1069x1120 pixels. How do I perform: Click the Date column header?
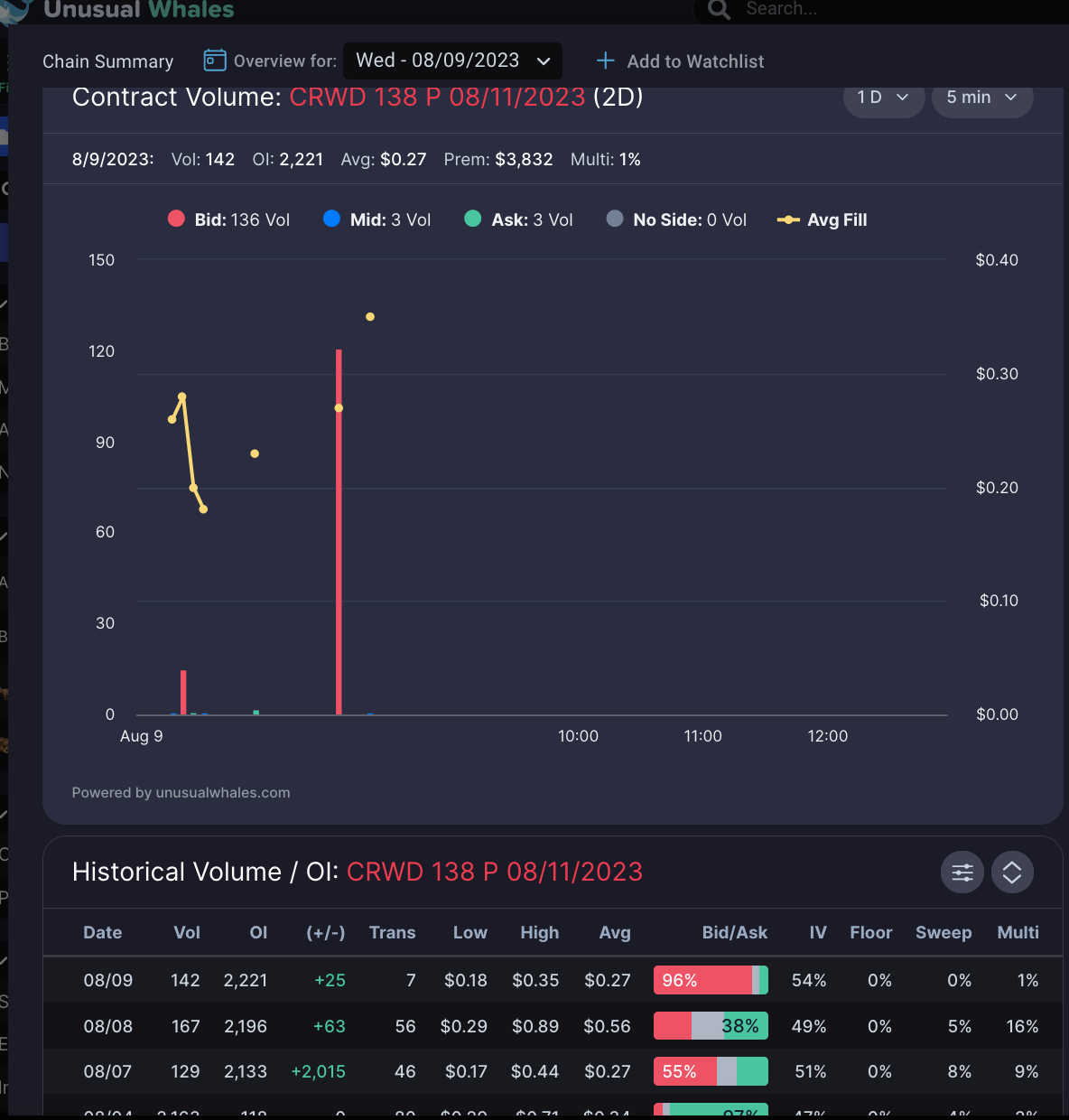point(102,932)
